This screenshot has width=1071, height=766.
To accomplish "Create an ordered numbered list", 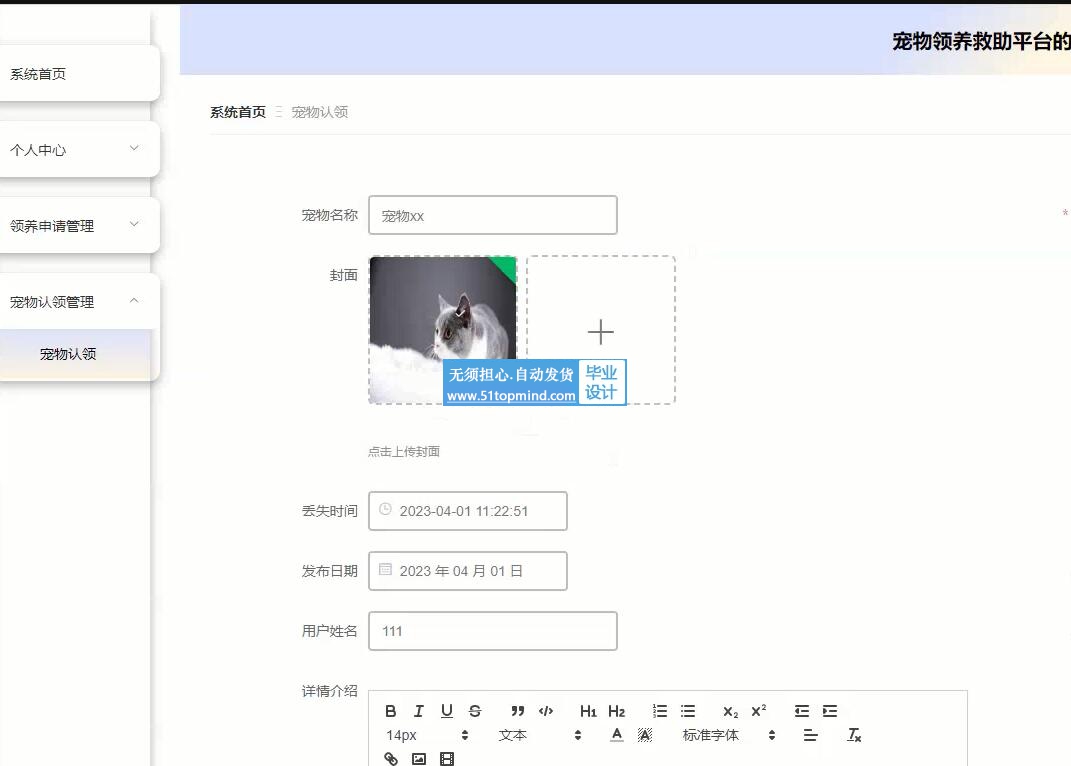I will [x=660, y=711].
